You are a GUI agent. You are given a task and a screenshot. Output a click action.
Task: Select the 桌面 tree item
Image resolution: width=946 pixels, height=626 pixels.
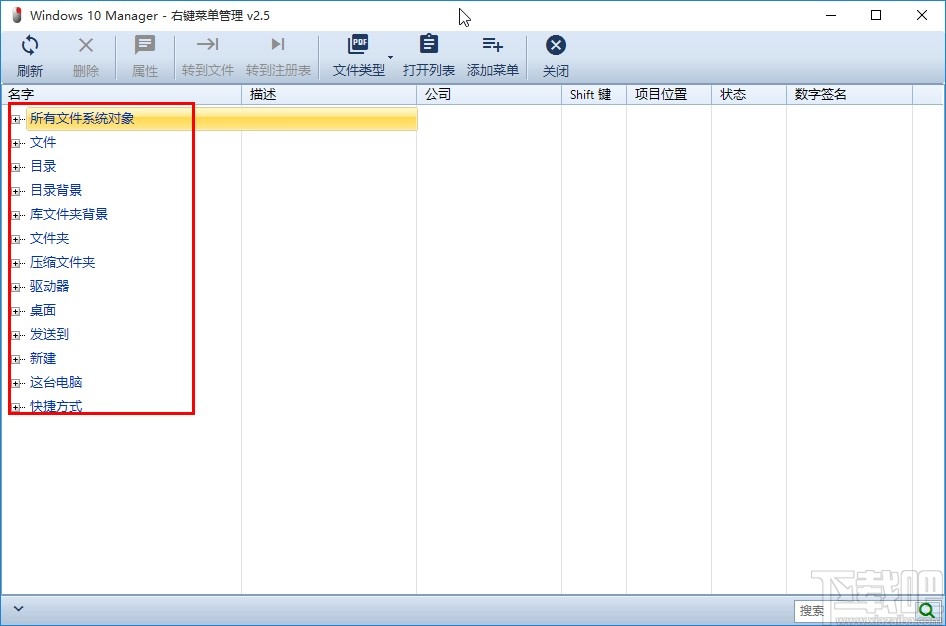(x=42, y=310)
